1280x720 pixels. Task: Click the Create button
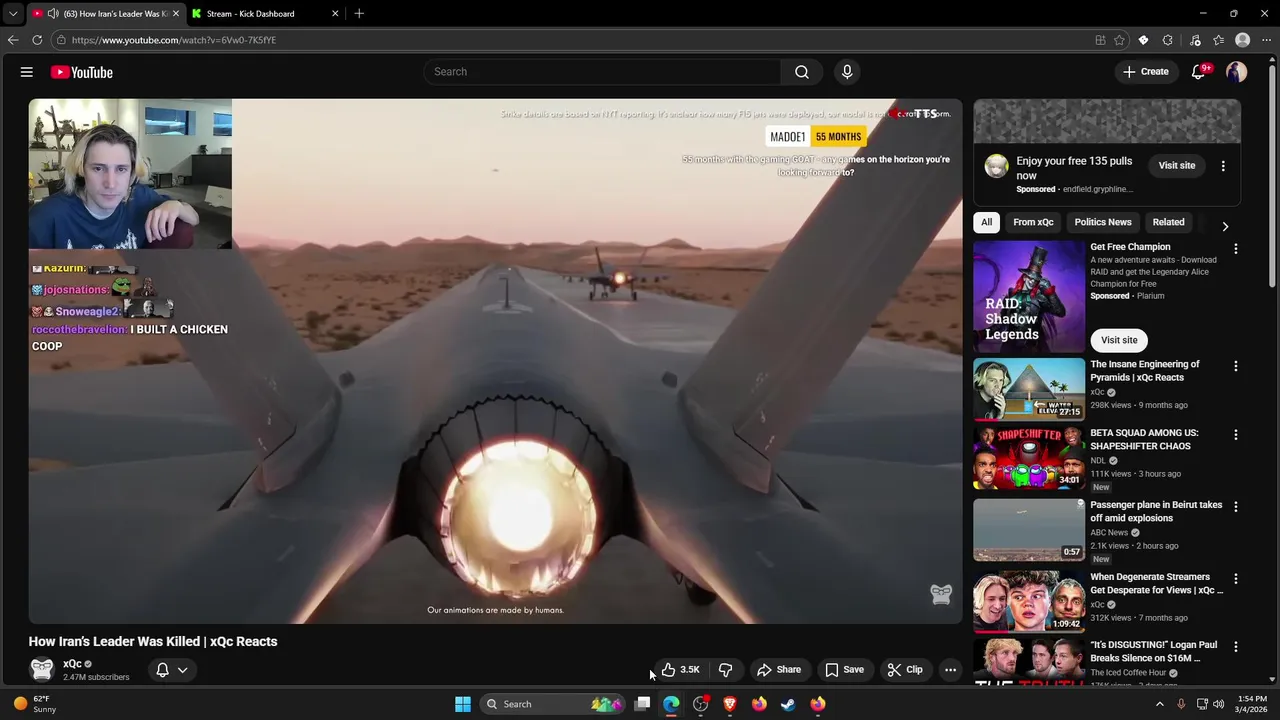click(1146, 72)
